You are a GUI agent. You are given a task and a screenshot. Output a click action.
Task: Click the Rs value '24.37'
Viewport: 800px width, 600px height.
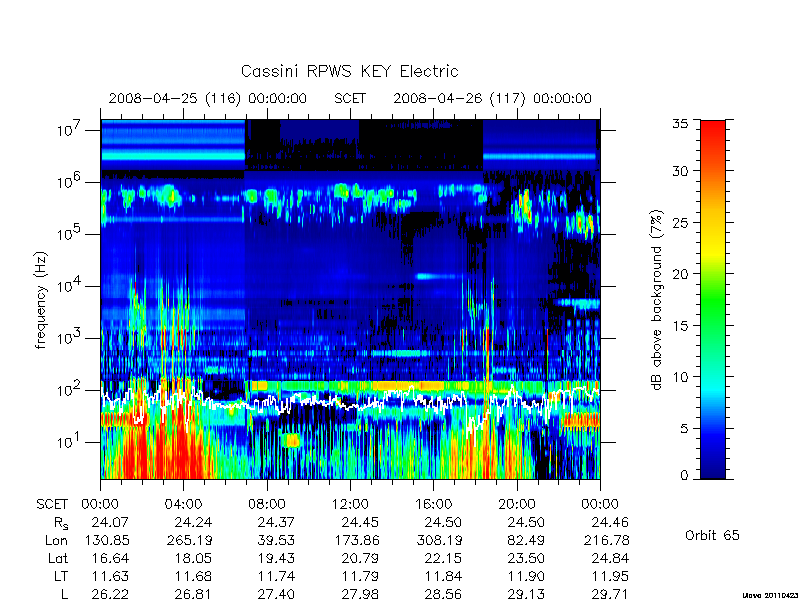(x=276, y=522)
